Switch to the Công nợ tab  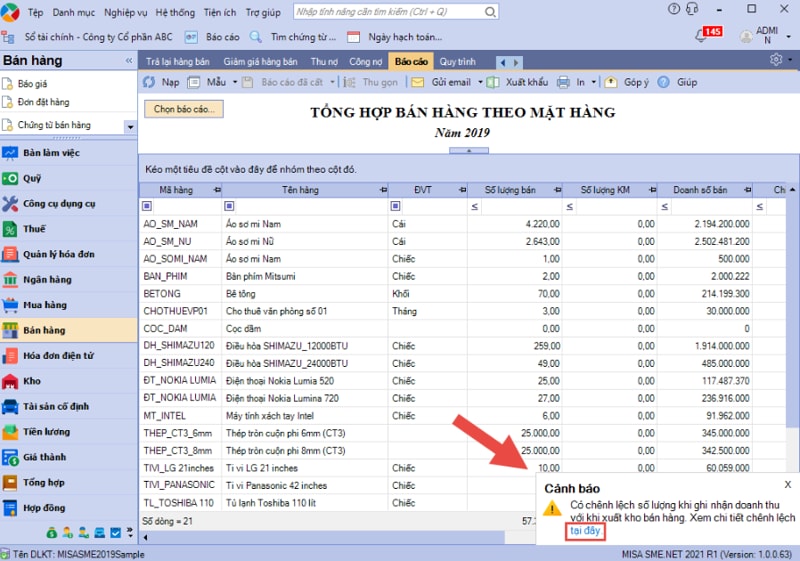(x=366, y=61)
